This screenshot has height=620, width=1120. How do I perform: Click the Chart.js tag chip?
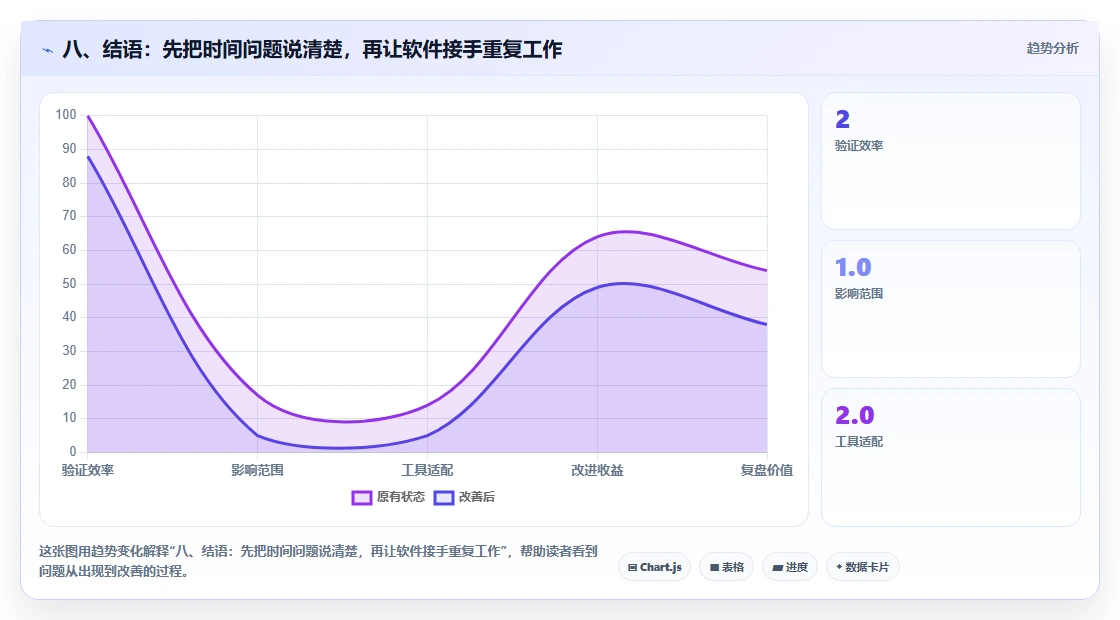[x=654, y=567]
